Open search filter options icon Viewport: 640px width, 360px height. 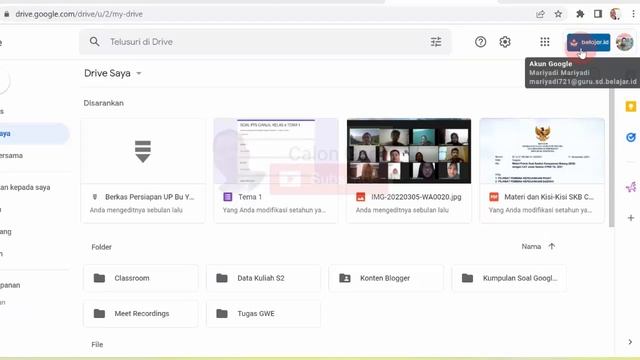pos(436,42)
